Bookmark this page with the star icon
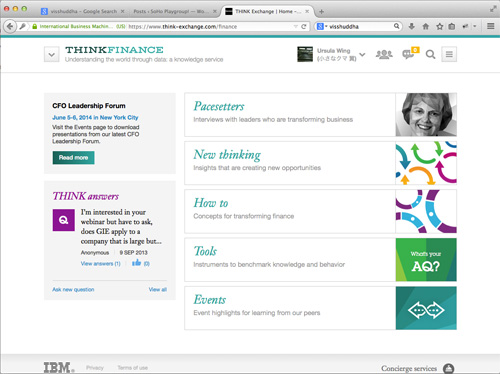The image size is (500, 374). [440, 26]
